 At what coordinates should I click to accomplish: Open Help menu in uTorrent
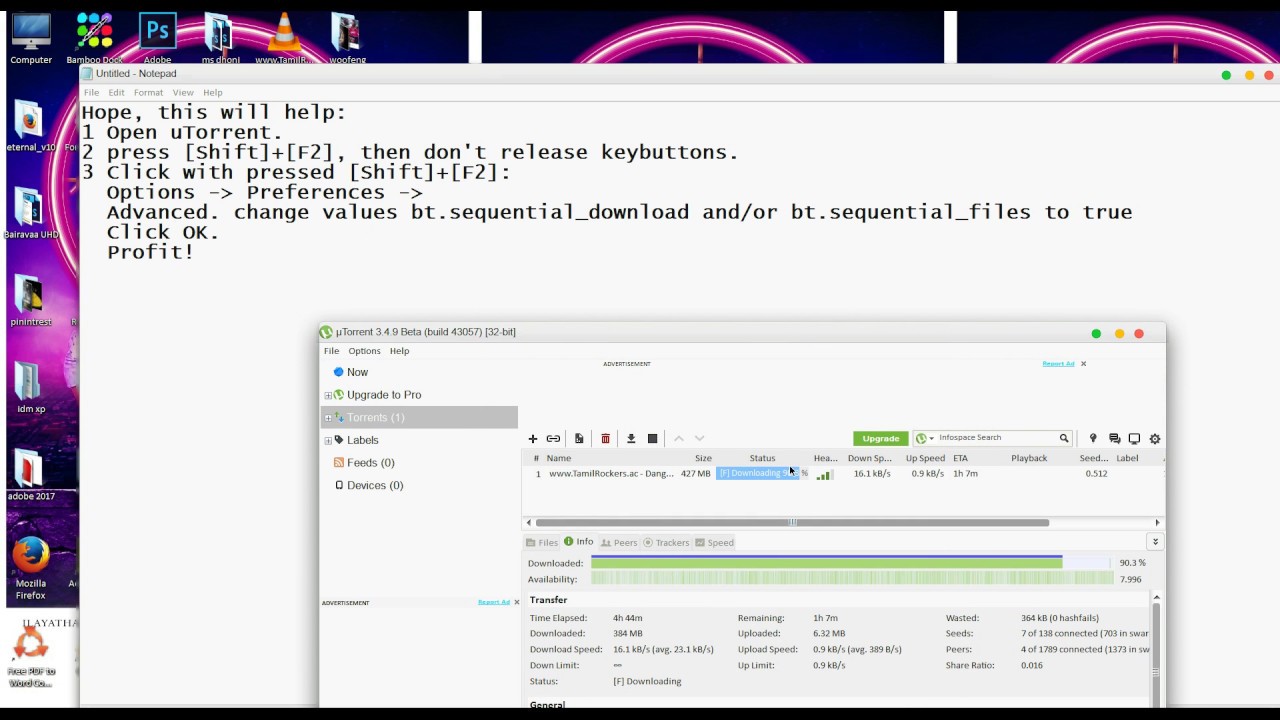tap(399, 351)
